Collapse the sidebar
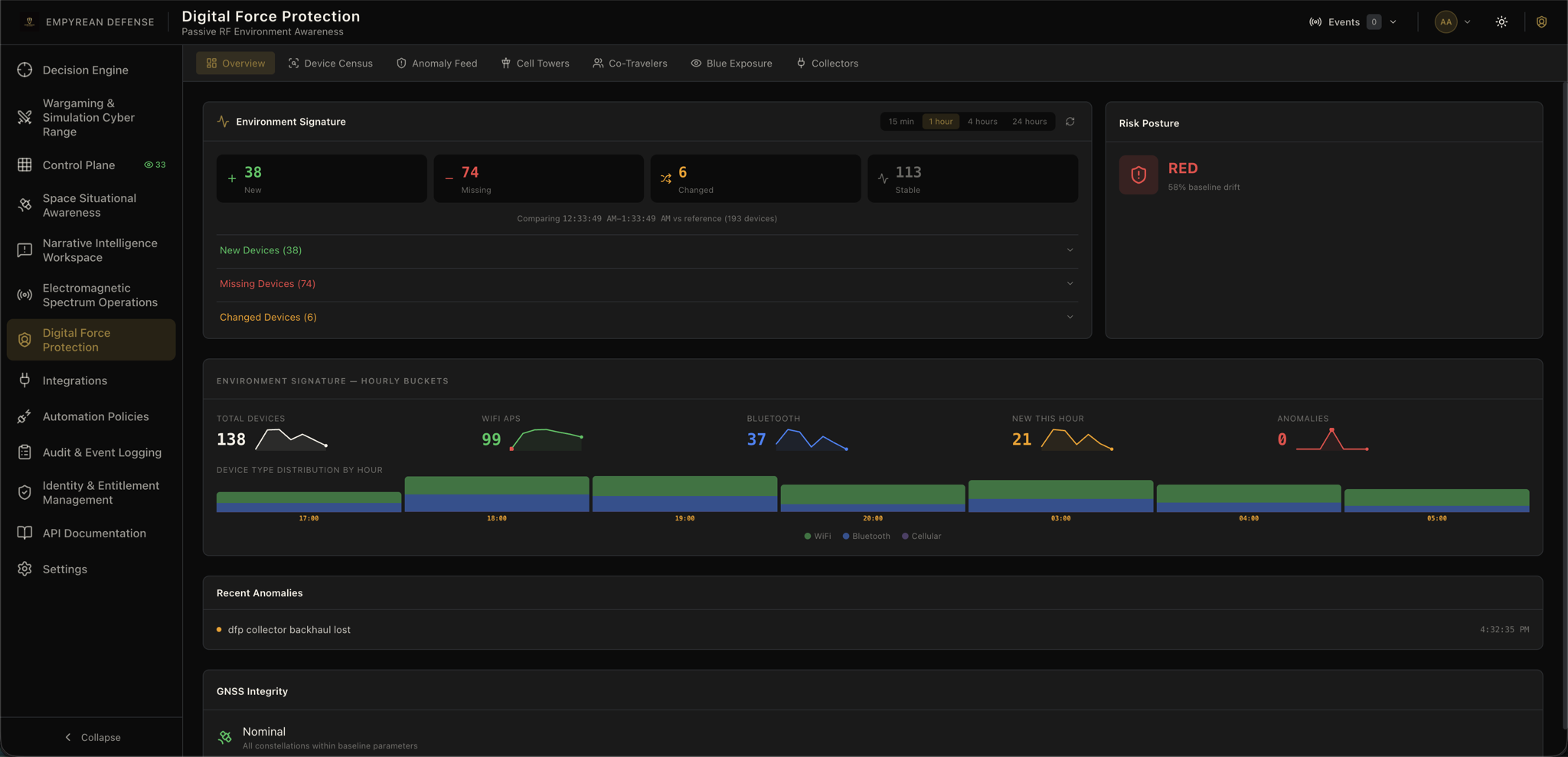 92,737
